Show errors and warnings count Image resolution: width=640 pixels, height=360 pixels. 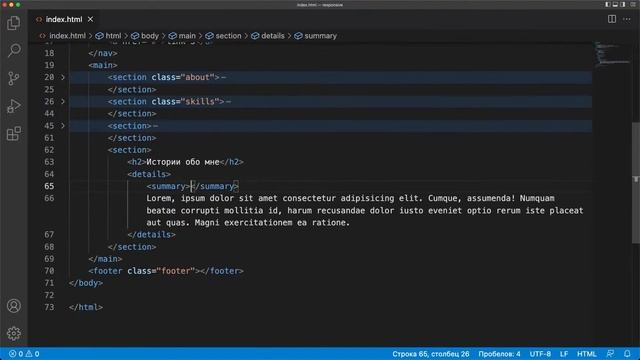pyautogui.click(x=24, y=354)
